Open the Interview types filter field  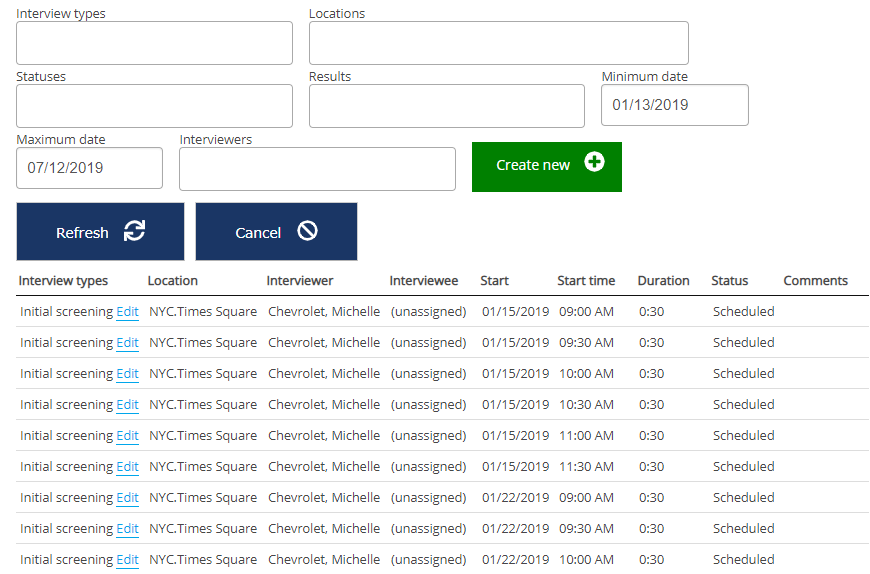tap(154, 43)
